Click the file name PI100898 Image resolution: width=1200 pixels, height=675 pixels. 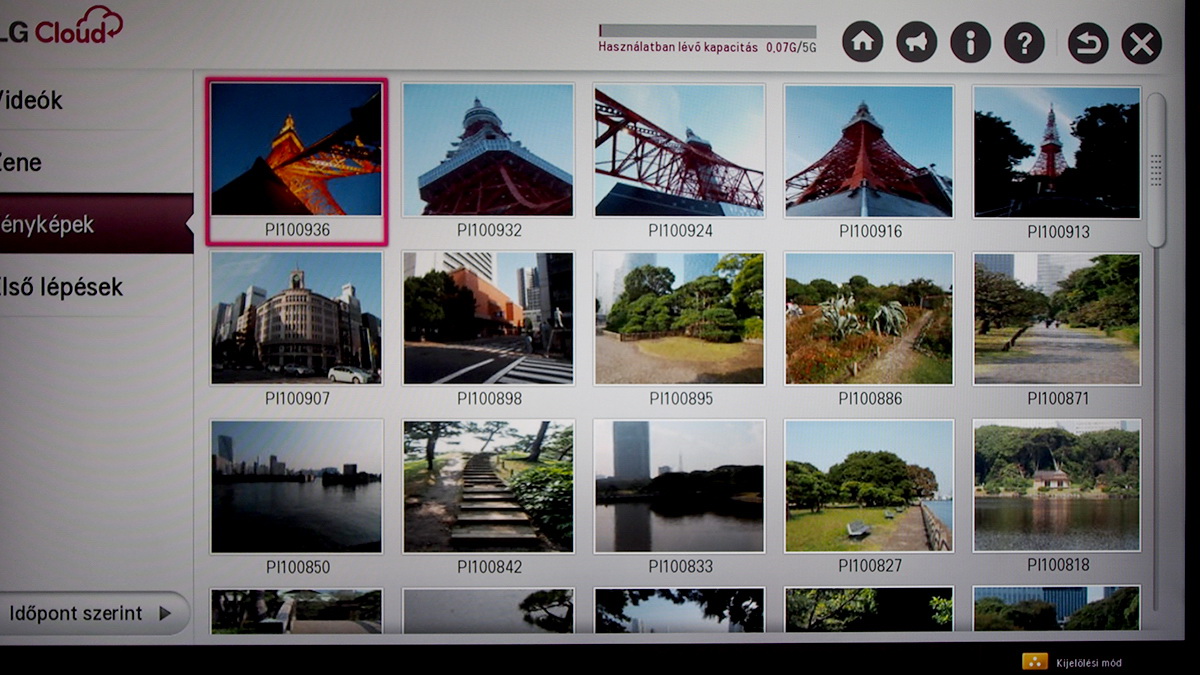coord(489,398)
